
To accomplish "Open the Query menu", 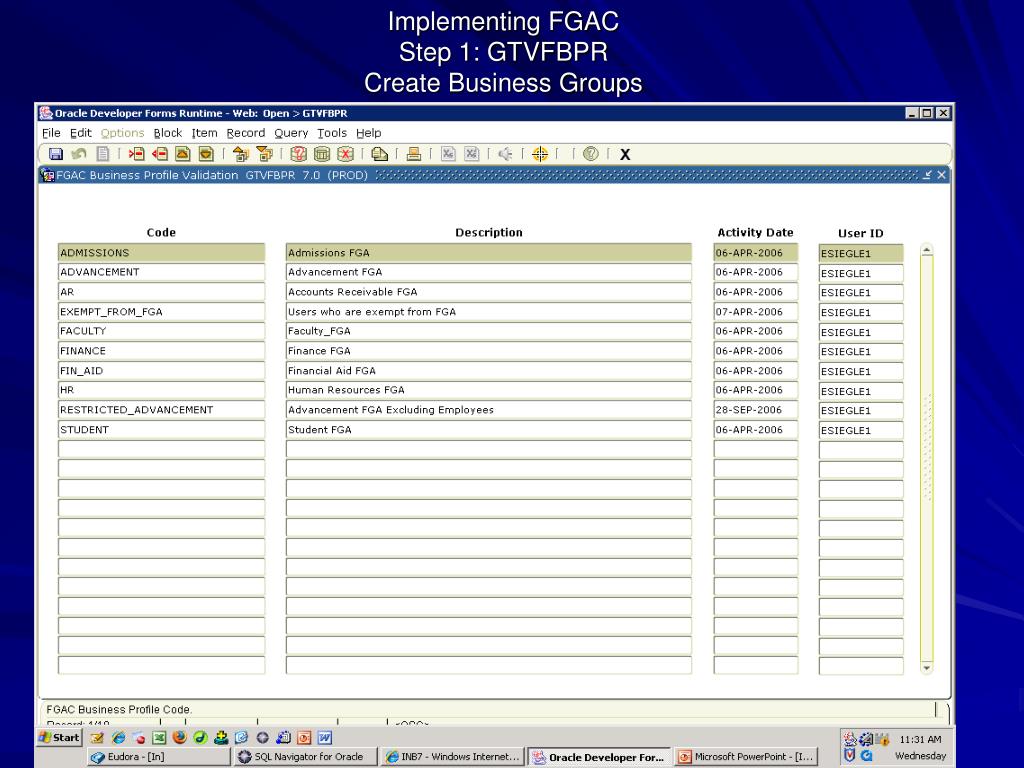I will coord(291,133).
